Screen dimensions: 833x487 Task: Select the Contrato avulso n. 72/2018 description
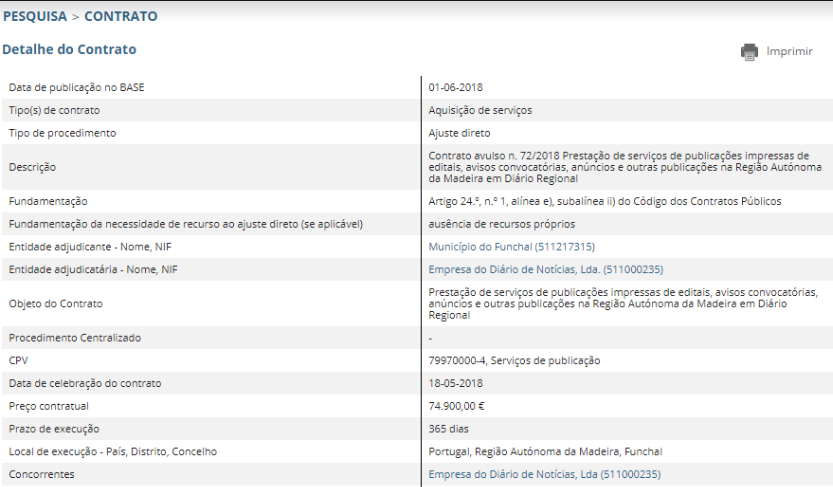(625, 167)
